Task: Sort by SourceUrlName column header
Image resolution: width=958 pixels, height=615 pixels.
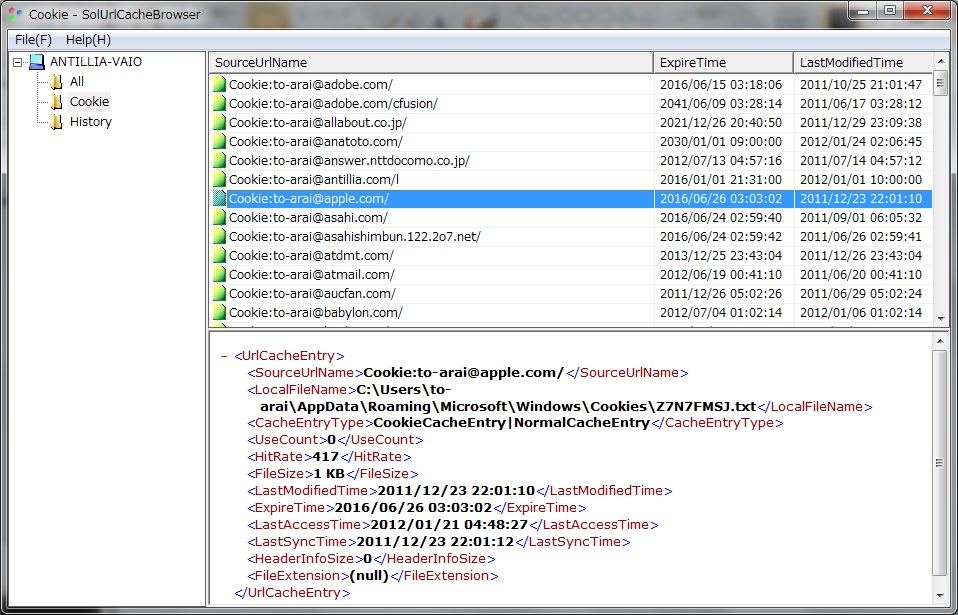Action: click(x=431, y=63)
